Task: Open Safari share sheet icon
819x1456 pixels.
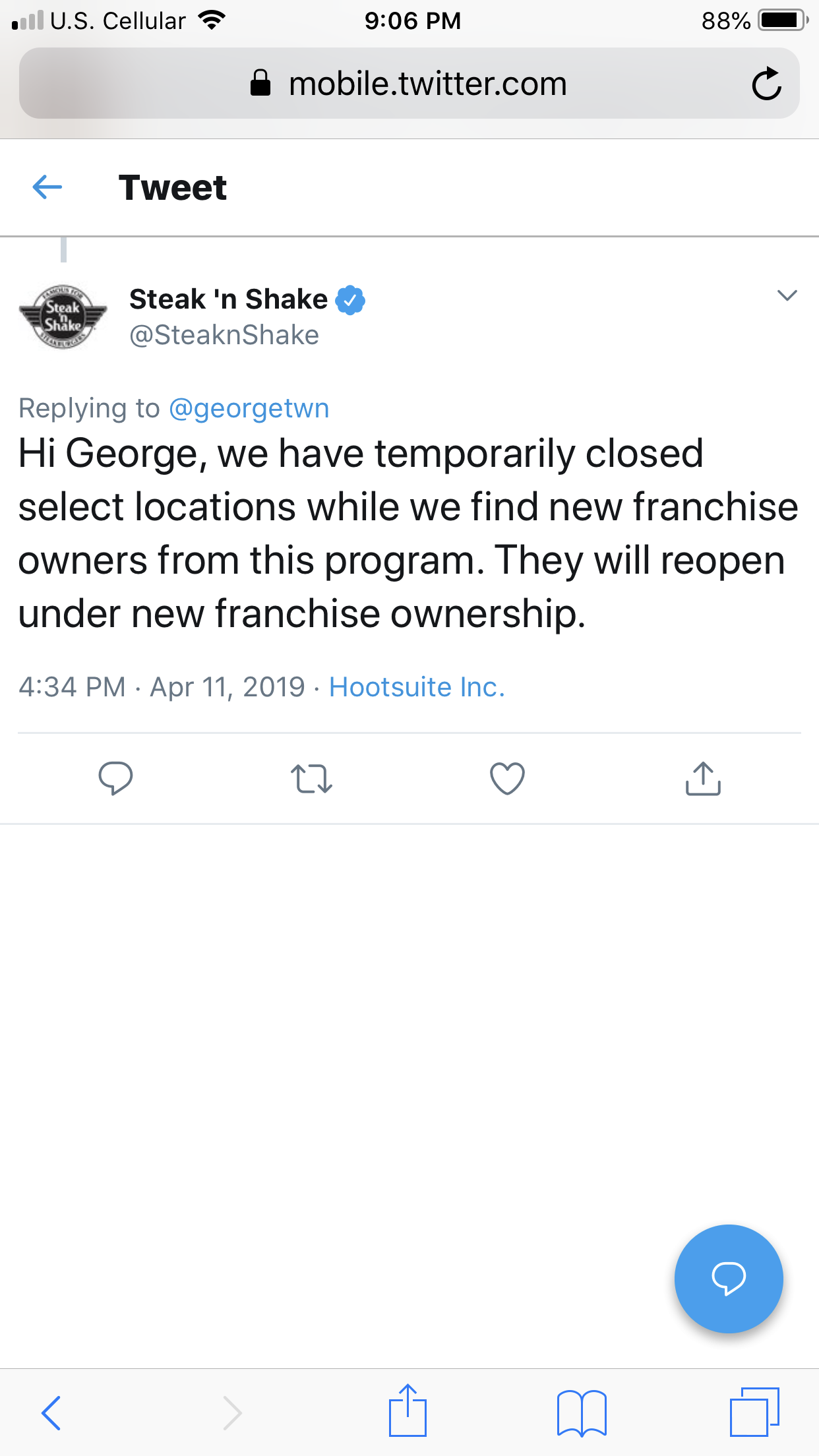Action: point(408,1410)
